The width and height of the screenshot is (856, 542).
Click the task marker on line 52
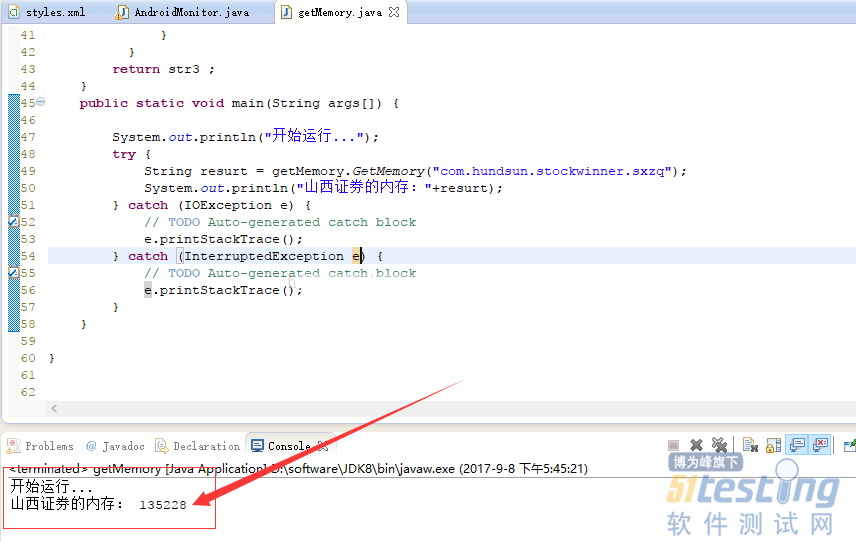[x=13, y=222]
